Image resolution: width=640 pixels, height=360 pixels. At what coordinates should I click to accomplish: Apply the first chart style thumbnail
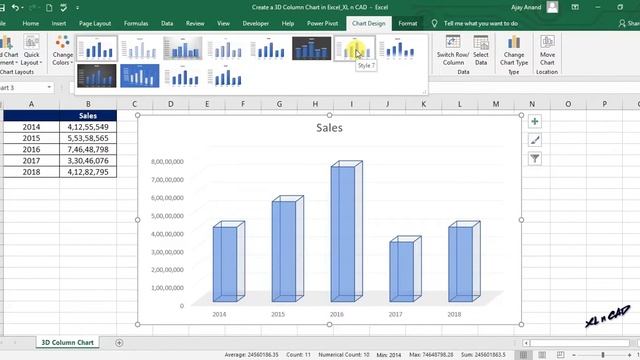click(97, 48)
